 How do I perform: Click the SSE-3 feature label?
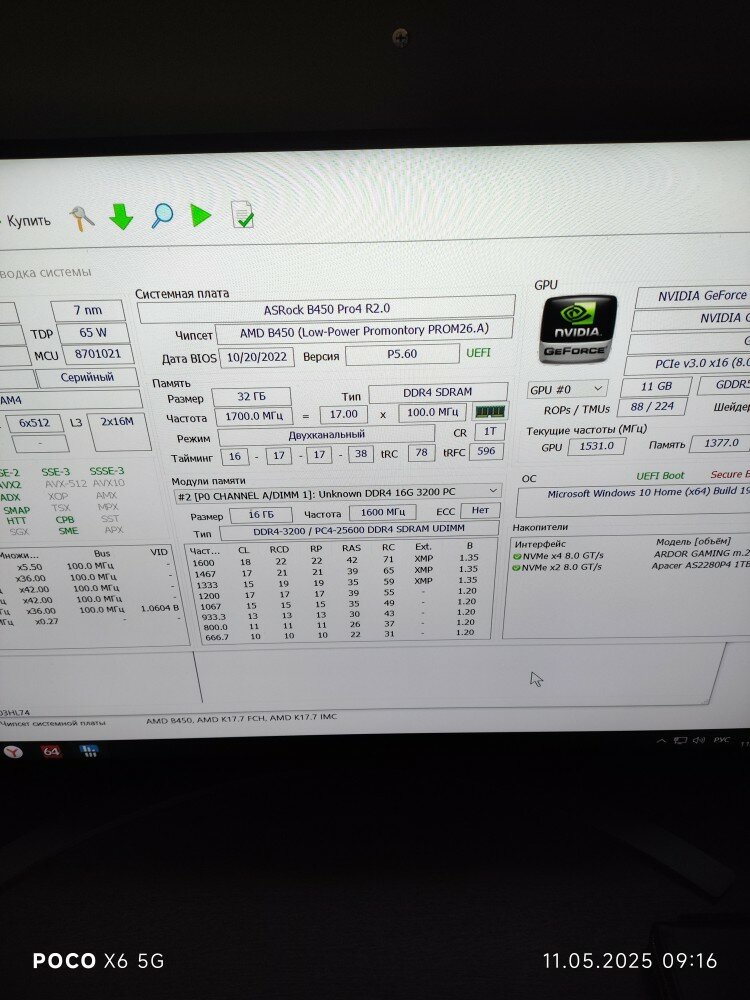click(x=55, y=472)
